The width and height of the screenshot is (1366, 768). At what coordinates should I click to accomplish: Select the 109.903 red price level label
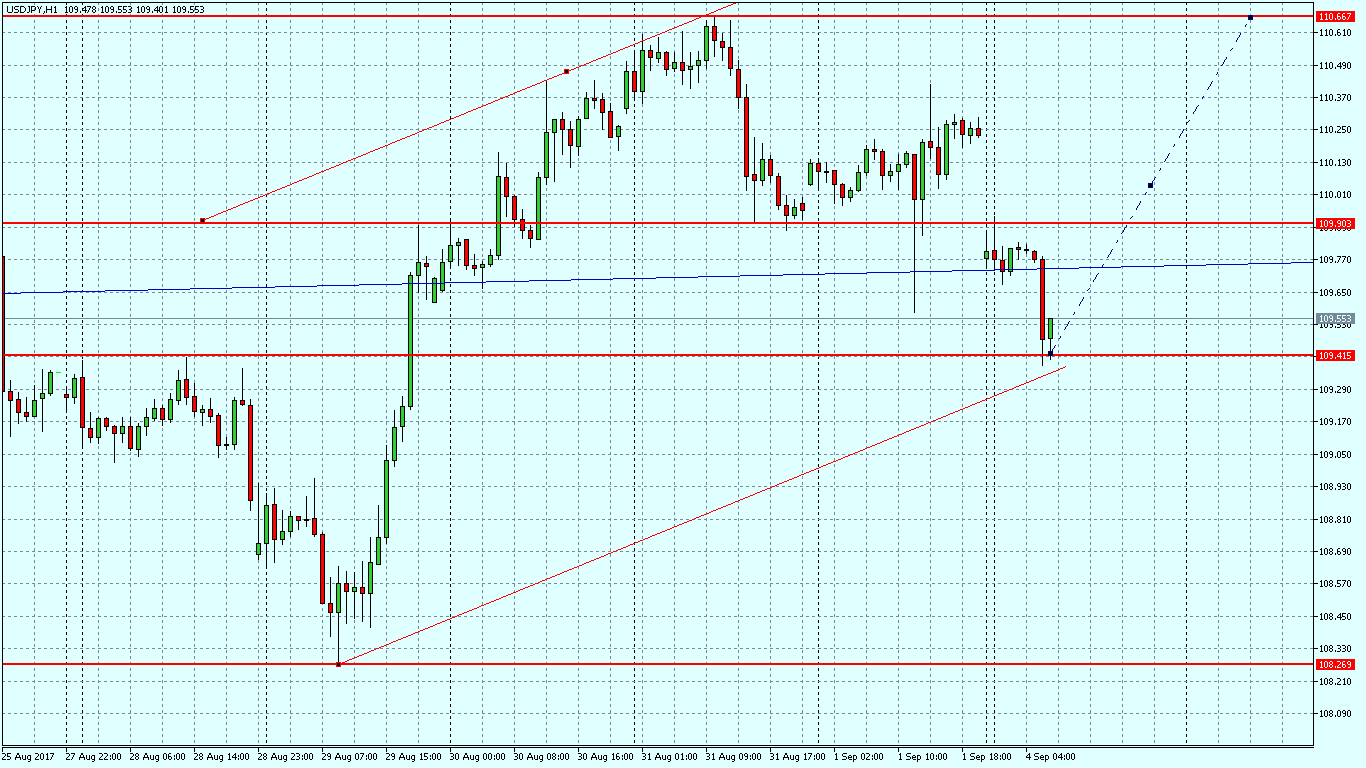(1335, 225)
